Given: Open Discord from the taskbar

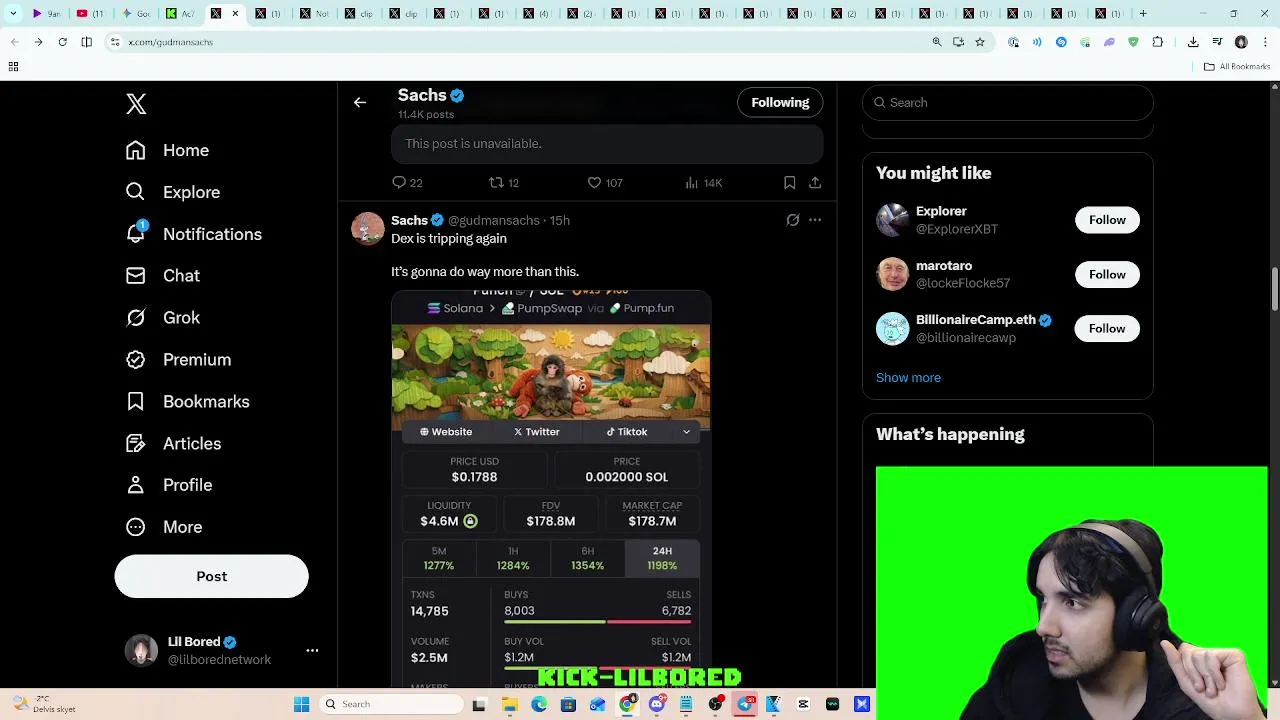Looking at the screenshot, I should point(656,704).
